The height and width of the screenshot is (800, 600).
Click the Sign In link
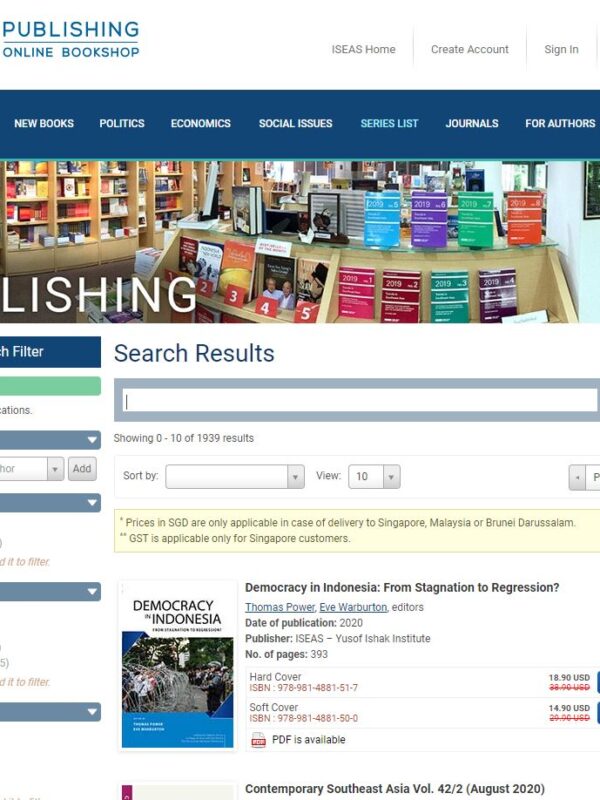pyautogui.click(x=561, y=49)
